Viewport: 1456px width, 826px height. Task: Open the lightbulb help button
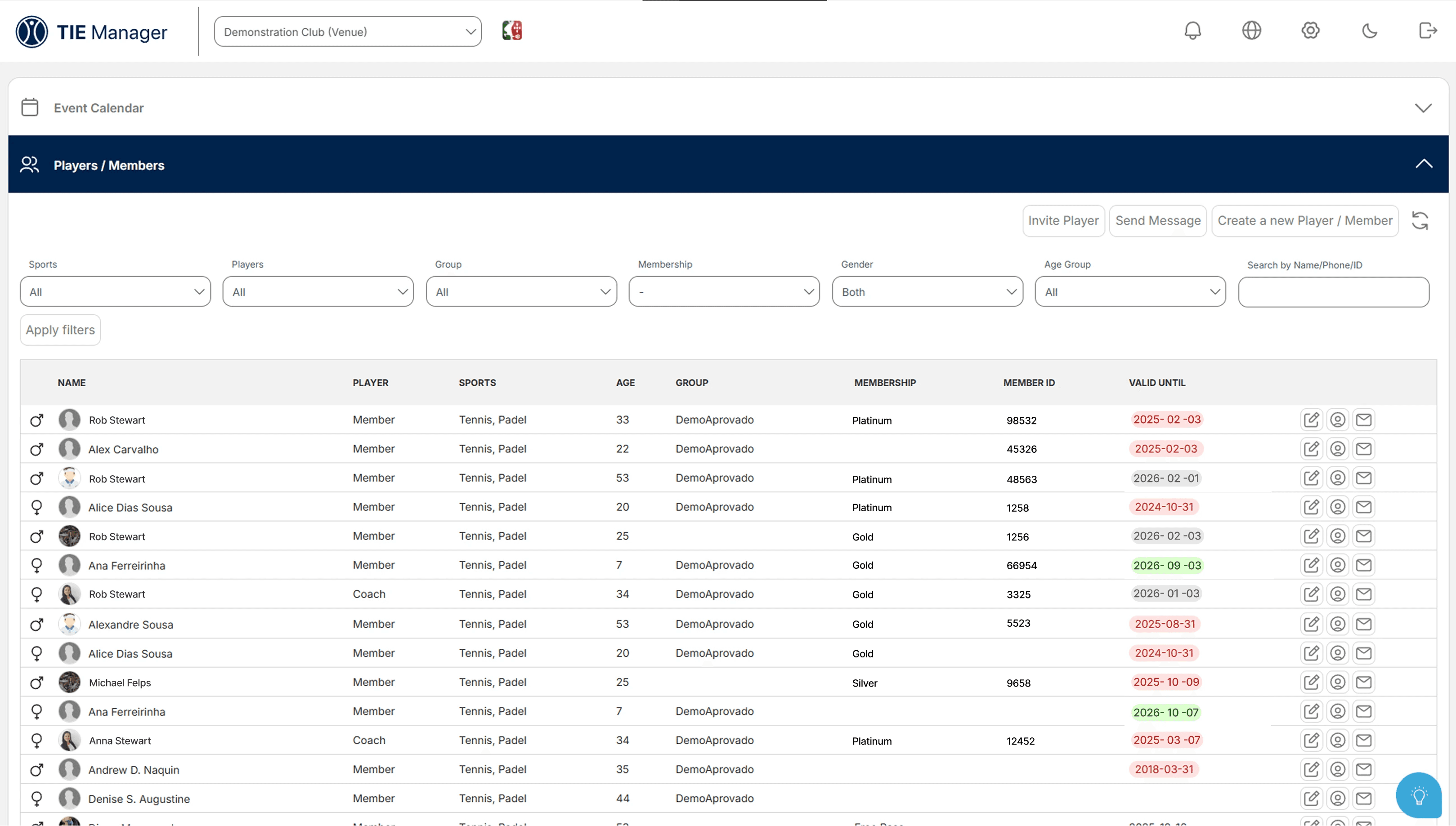(1419, 795)
